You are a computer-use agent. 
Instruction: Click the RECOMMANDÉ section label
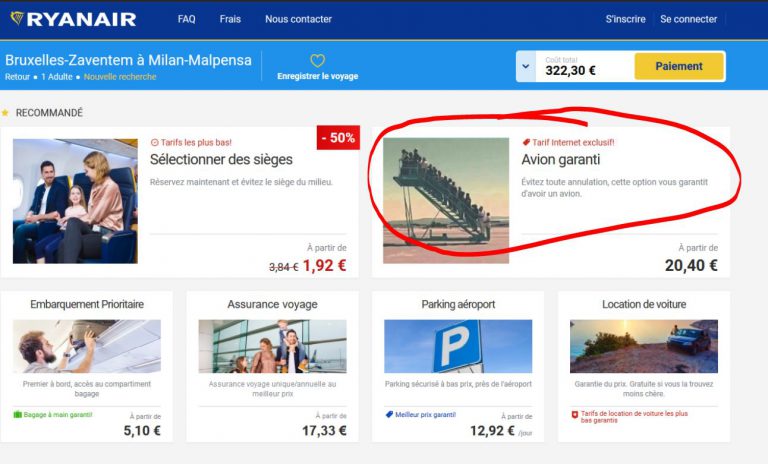point(49,113)
